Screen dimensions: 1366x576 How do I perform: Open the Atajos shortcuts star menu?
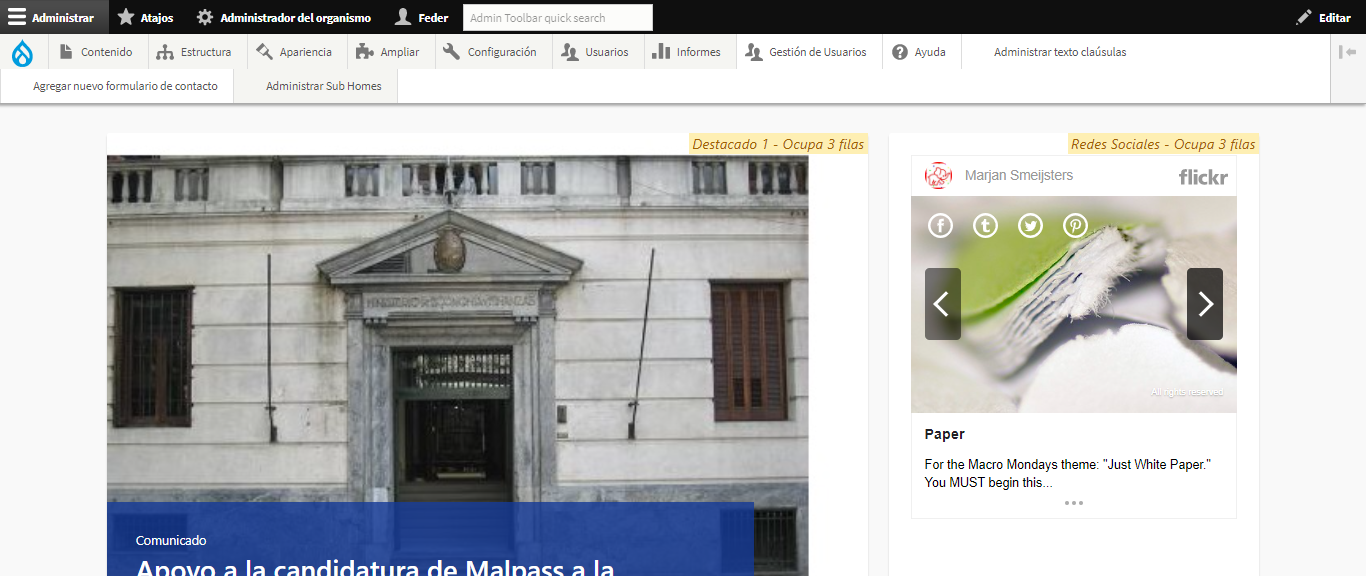(x=146, y=17)
